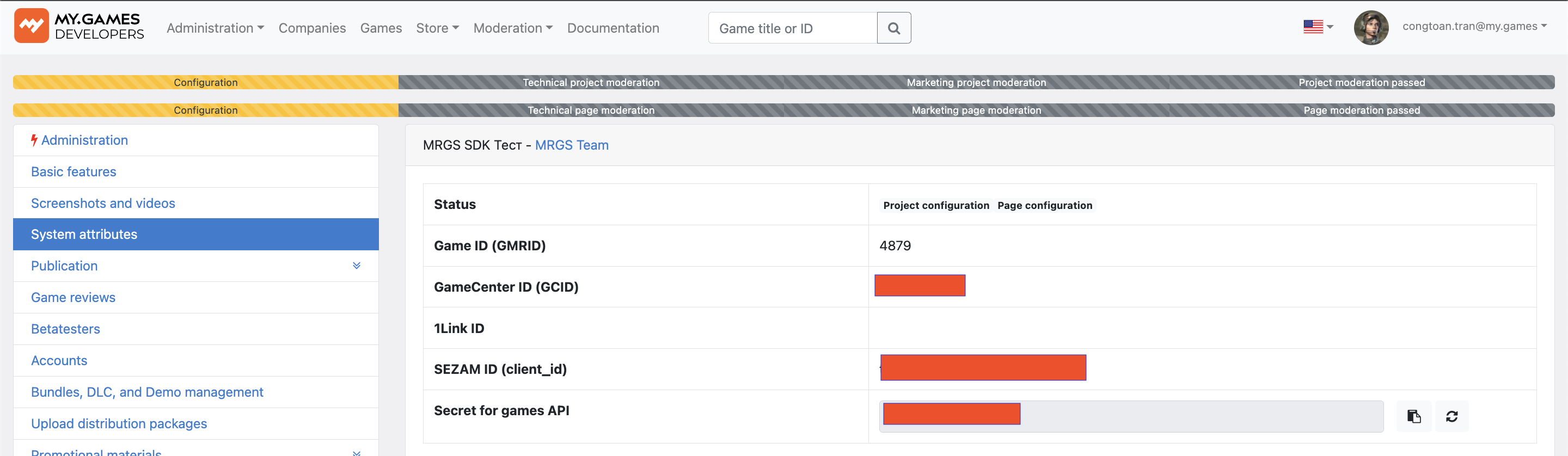Viewport: 1568px width, 456px height.
Task: Click the Page configuration status badge
Action: pyautogui.click(x=1045, y=206)
